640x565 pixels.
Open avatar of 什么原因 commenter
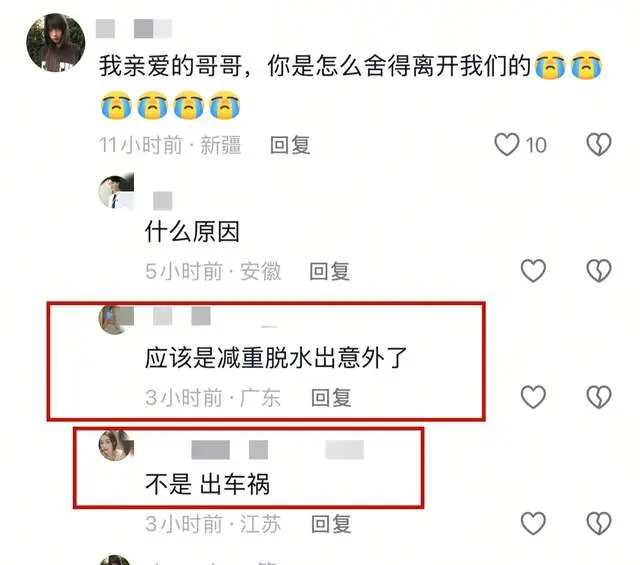116,191
